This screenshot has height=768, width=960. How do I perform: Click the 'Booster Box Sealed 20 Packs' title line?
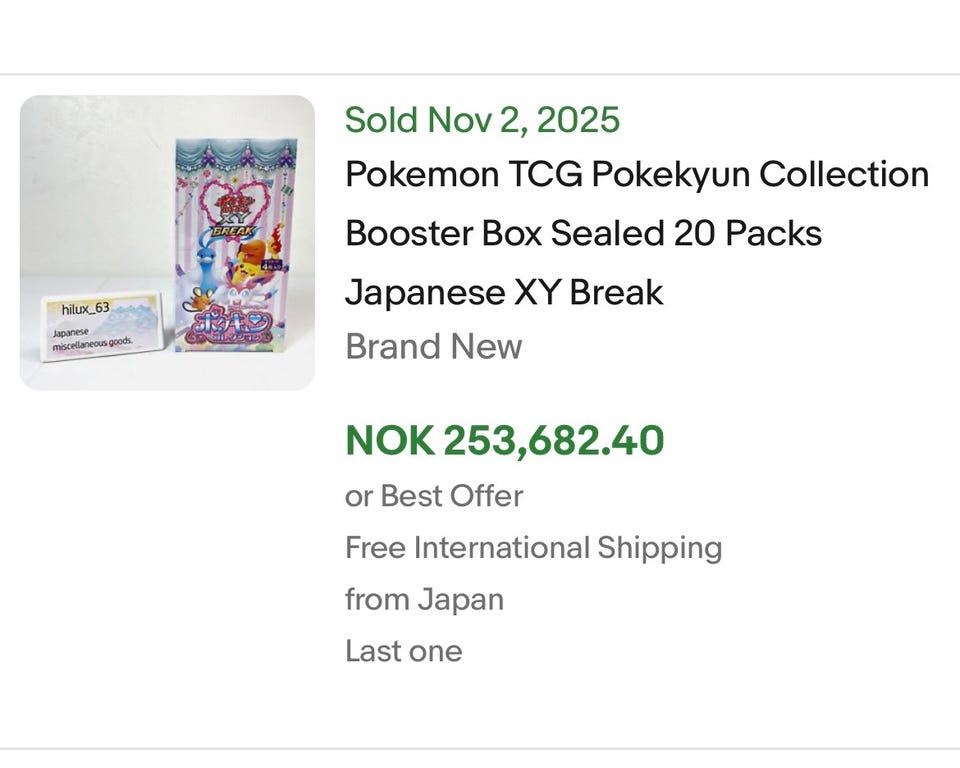[583, 233]
